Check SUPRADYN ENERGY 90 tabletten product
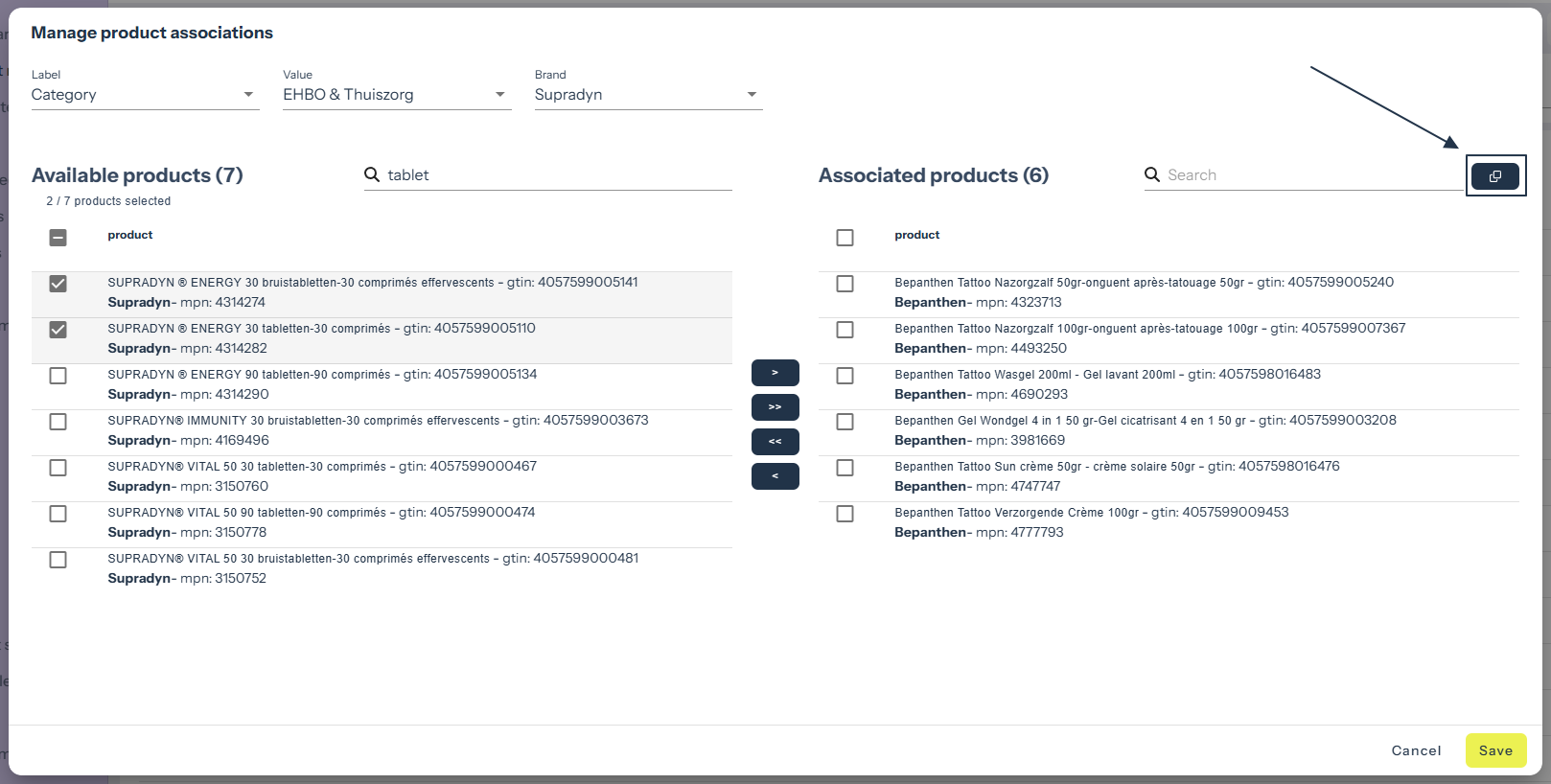The image size is (1551, 784). point(58,376)
